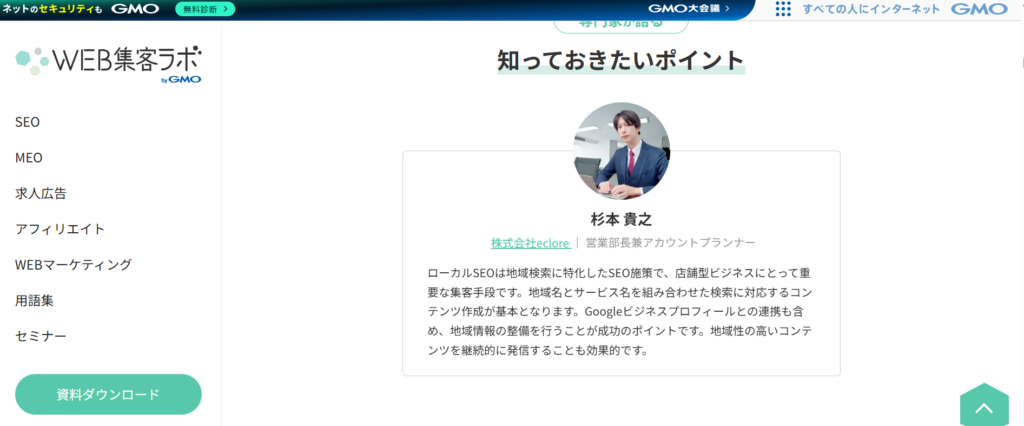Go to 求人広告 category
Screen dimensions: 1024x426
pyautogui.click(x=41, y=193)
